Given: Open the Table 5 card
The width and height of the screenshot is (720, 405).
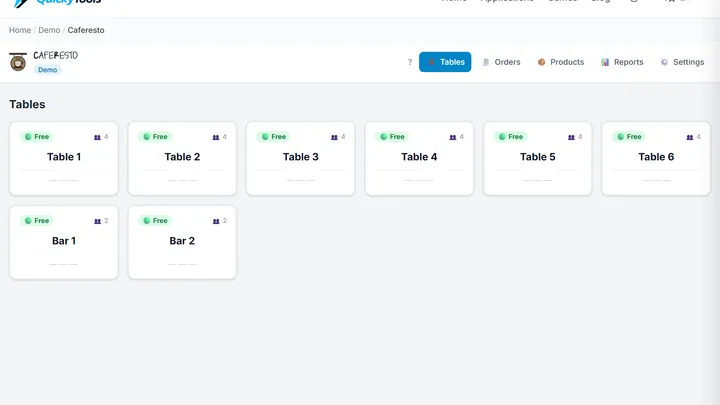Looking at the screenshot, I should pyautogui.click(x=538, y=158).
